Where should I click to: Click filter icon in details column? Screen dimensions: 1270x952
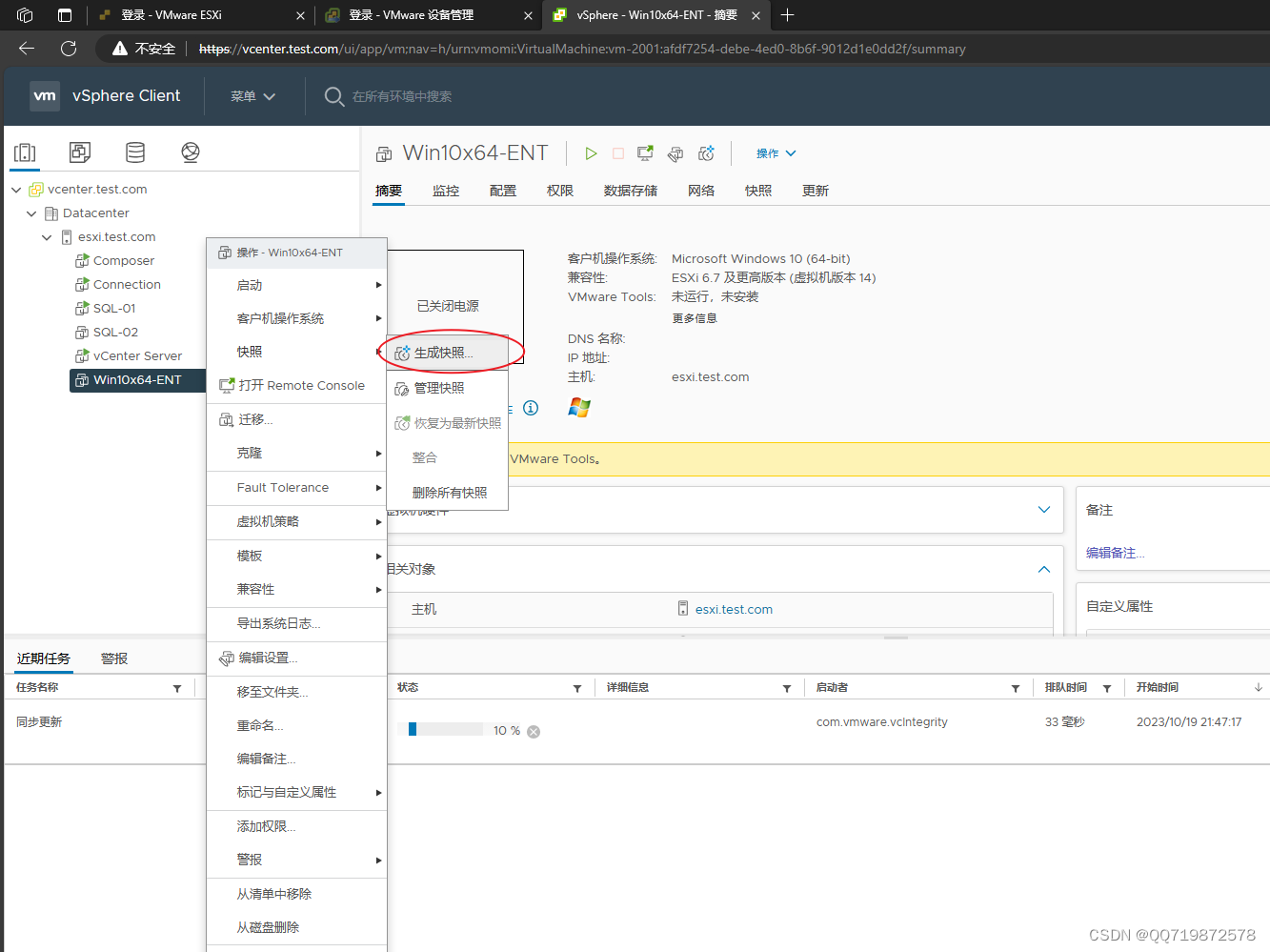(787, 688)
